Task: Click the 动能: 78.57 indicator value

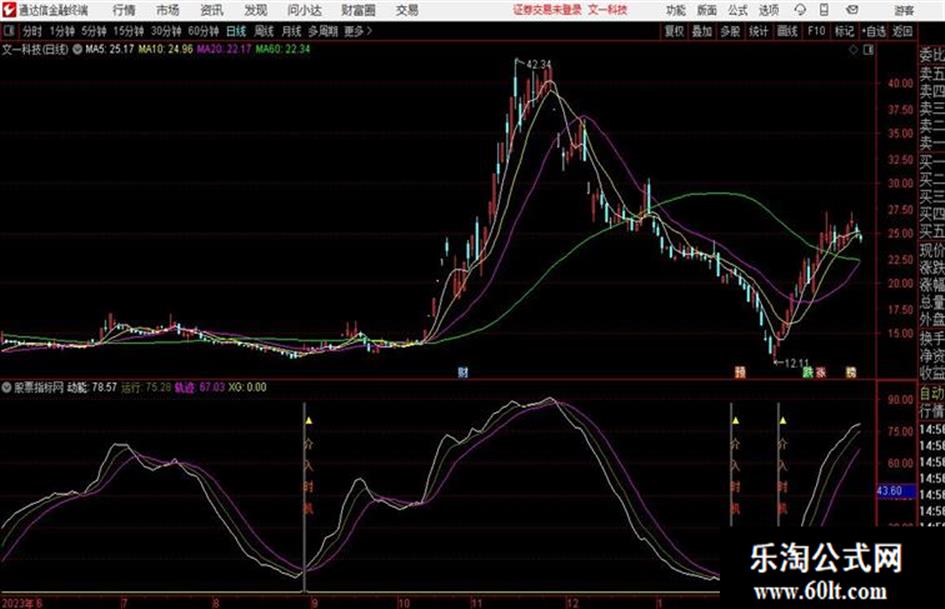Action: coord(92,388)
